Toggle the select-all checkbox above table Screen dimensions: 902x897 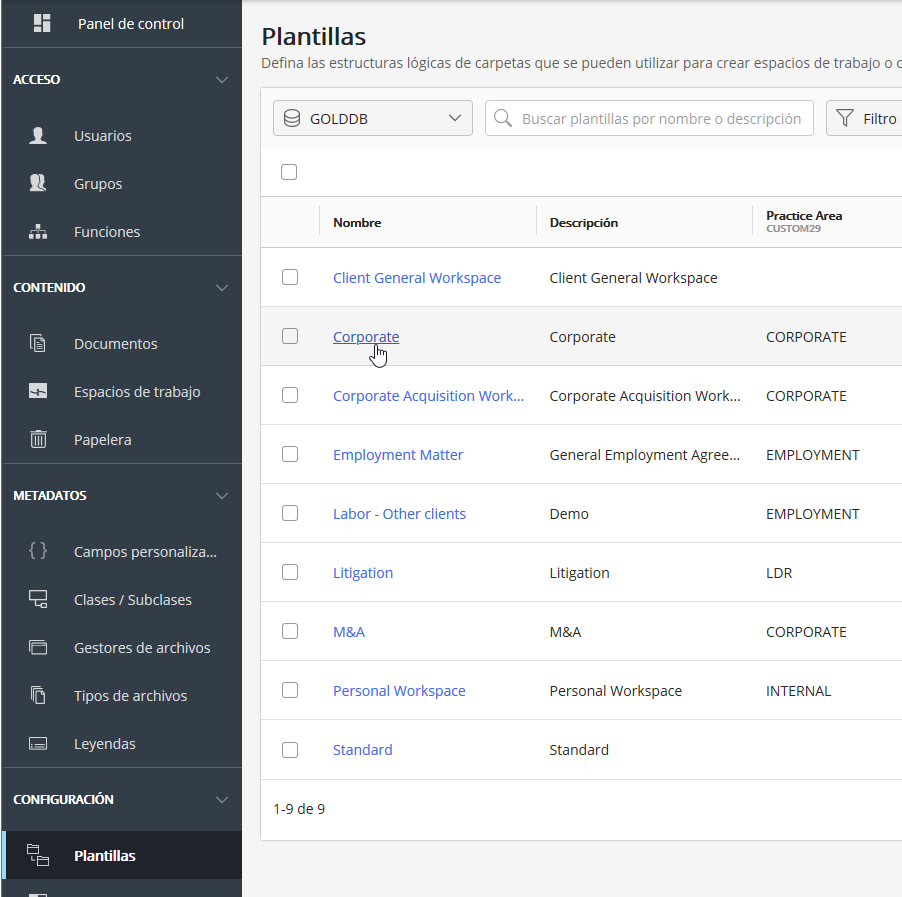289,172
